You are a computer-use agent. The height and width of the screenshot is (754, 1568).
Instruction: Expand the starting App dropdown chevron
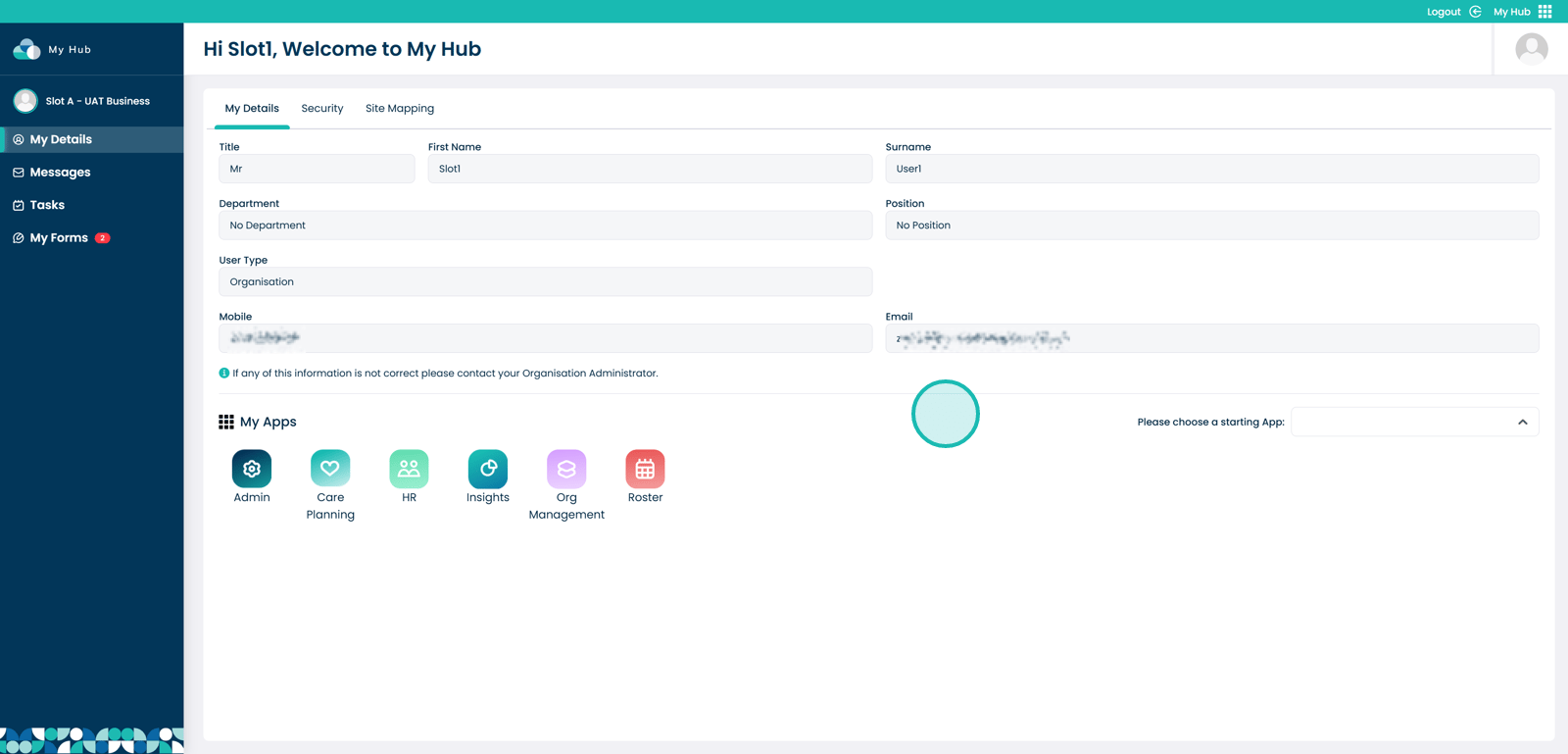(x=1523, y=422)
